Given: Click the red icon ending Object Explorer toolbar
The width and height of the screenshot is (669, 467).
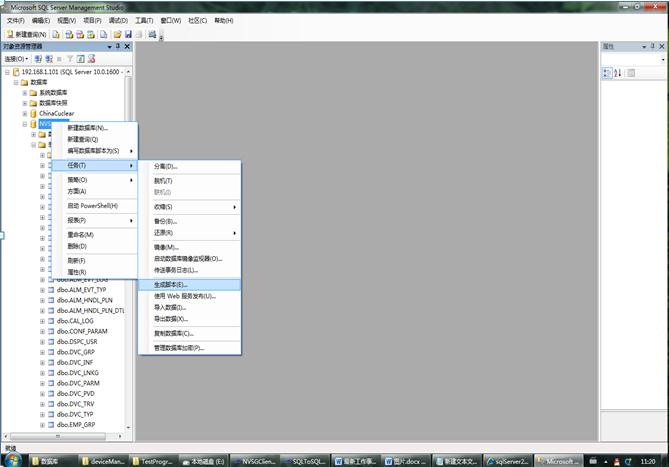Looking at the screenshot, I should pos(91,59).
